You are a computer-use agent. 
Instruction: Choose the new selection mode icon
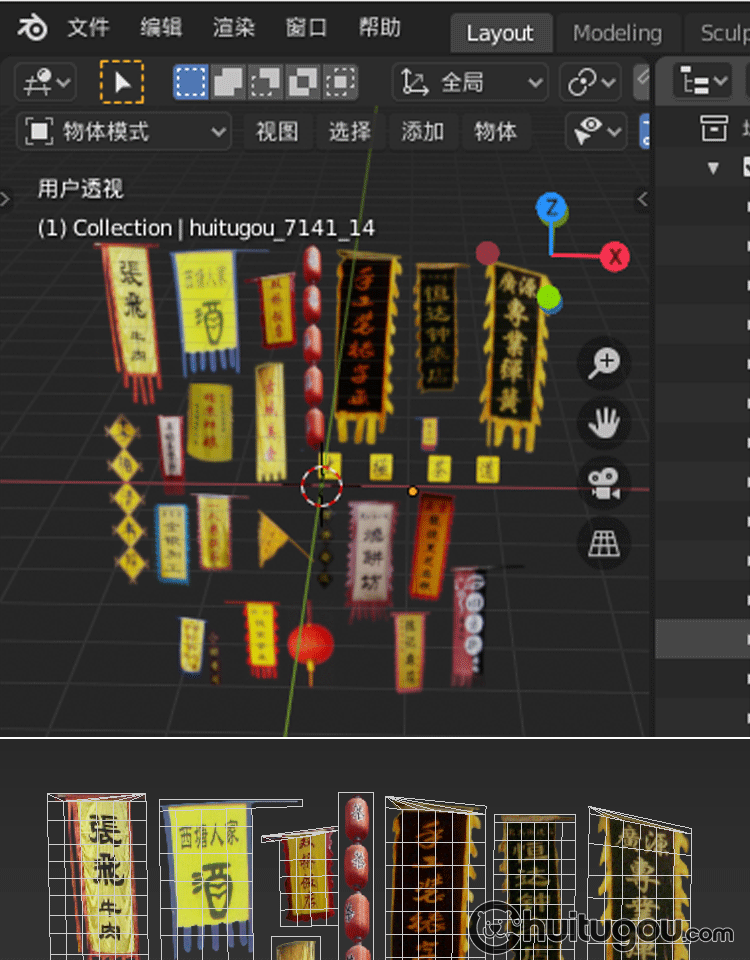pos(191,82)
